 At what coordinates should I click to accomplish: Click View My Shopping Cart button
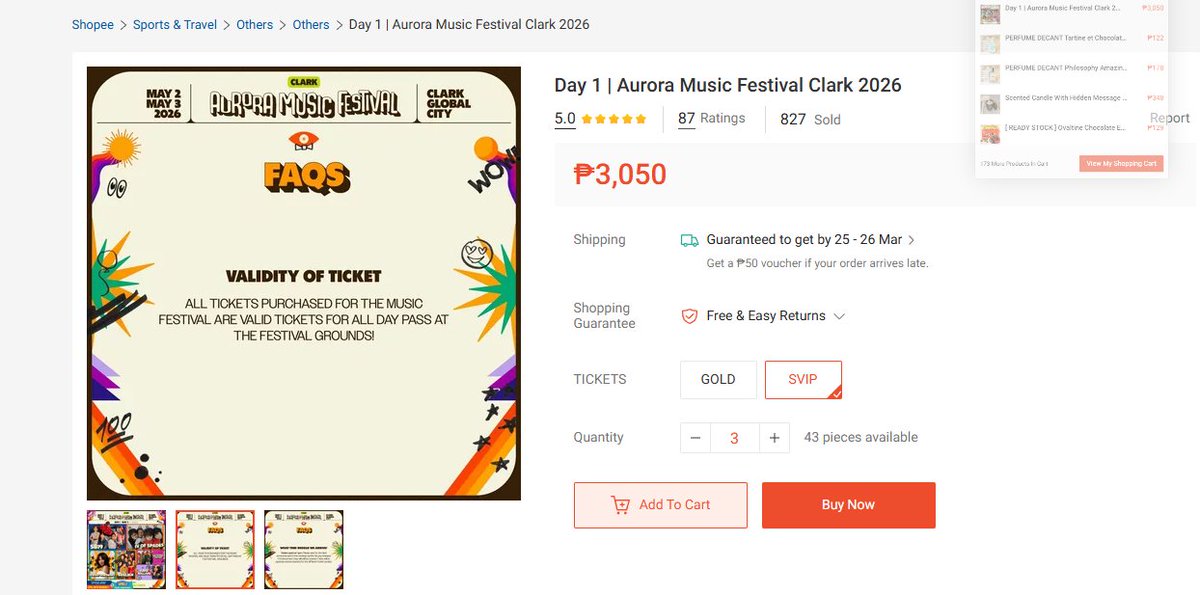point(1121,163)
